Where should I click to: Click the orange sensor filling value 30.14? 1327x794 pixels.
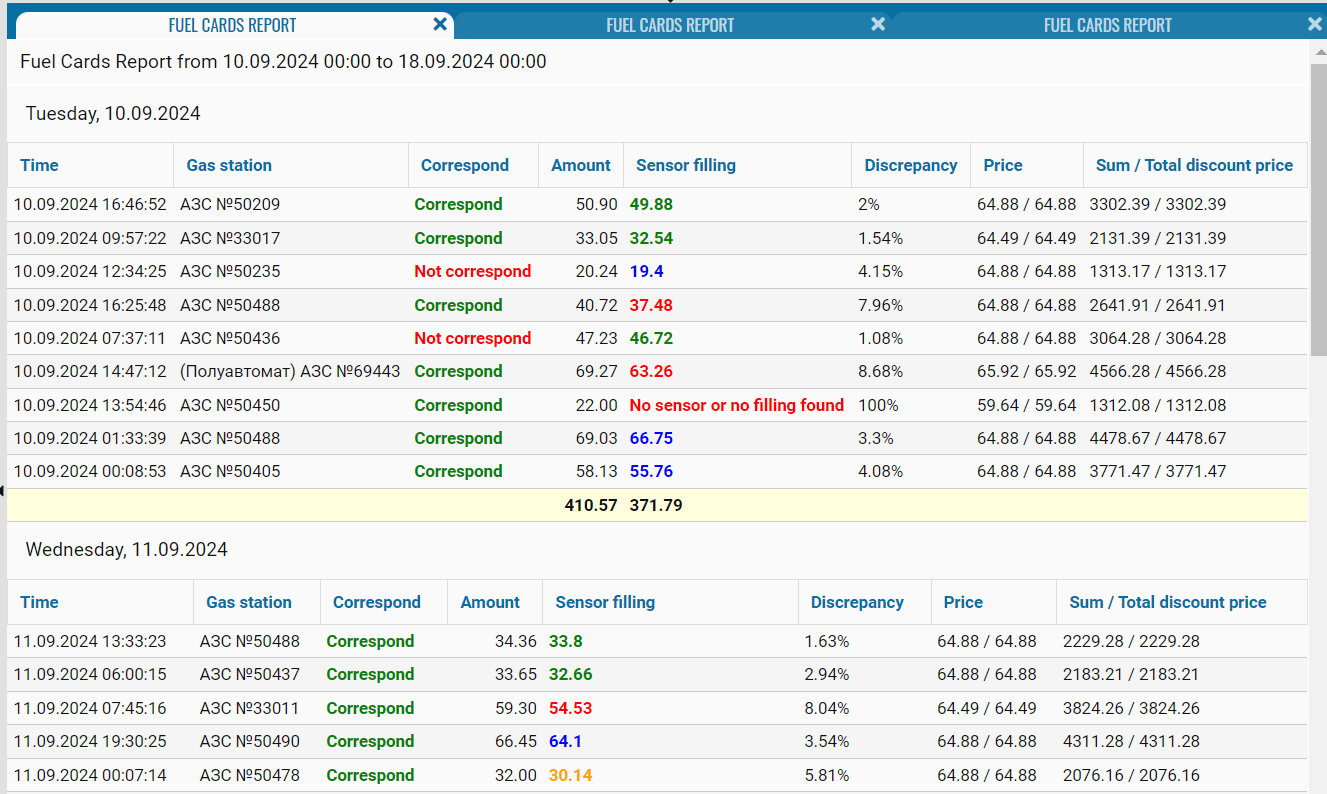pos(571,775)
